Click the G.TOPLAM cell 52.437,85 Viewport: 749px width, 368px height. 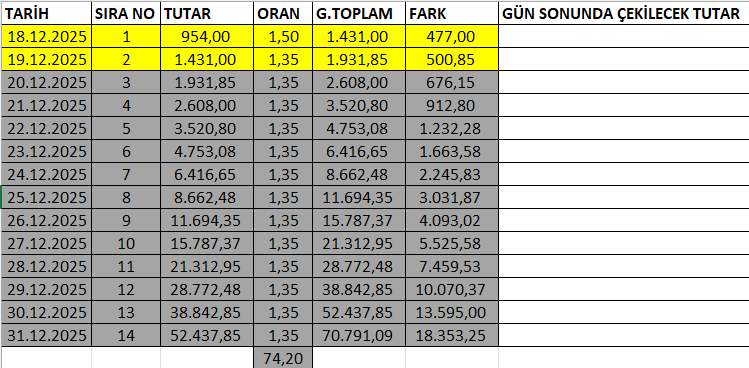[359, 312]
